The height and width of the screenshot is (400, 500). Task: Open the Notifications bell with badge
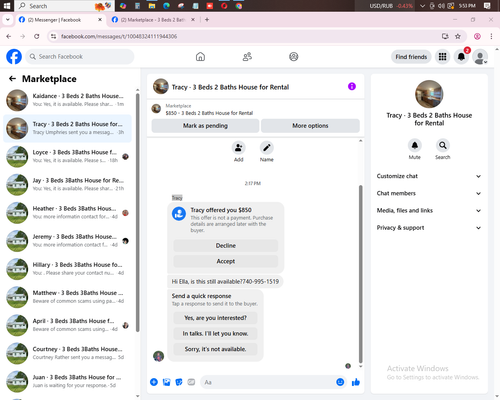point(461,57)
